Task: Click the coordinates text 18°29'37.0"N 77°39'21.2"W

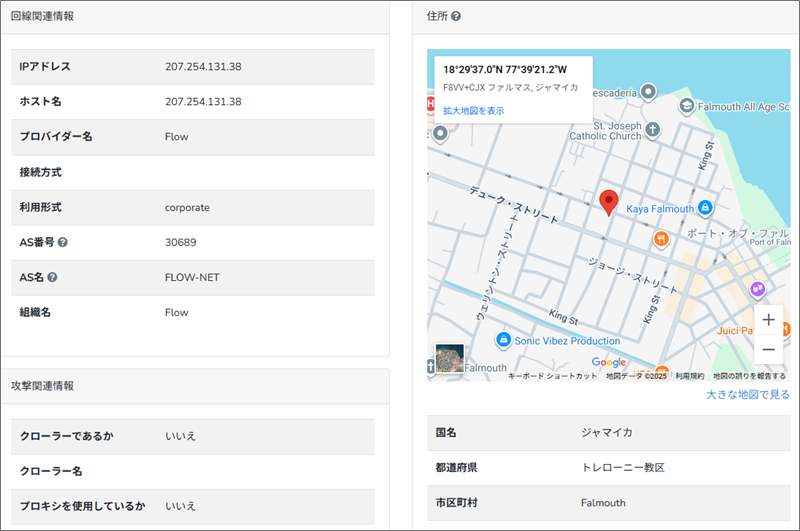Action: click(x=505, y=70)
